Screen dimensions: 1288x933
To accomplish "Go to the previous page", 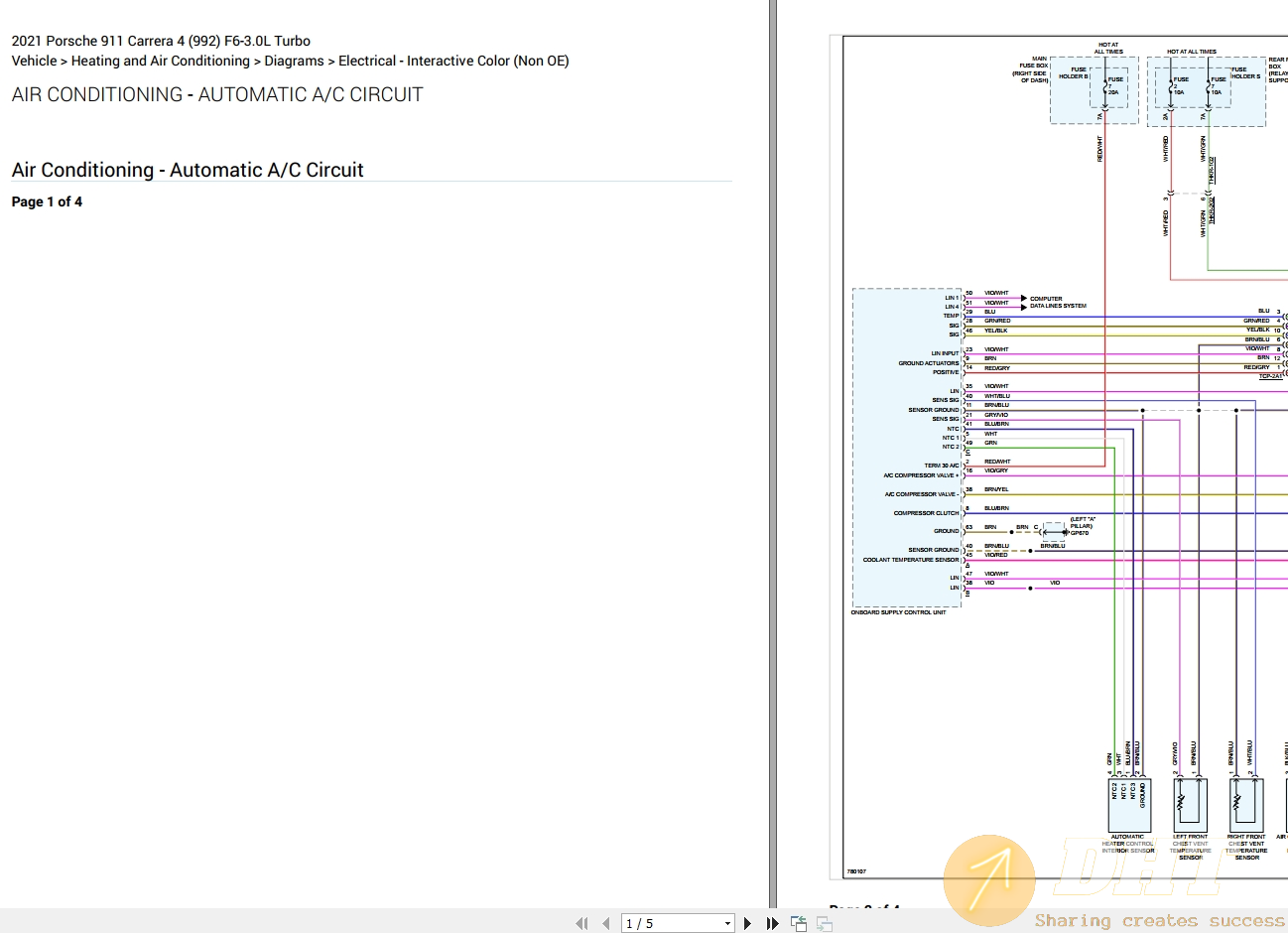I will tap(605, 923).
